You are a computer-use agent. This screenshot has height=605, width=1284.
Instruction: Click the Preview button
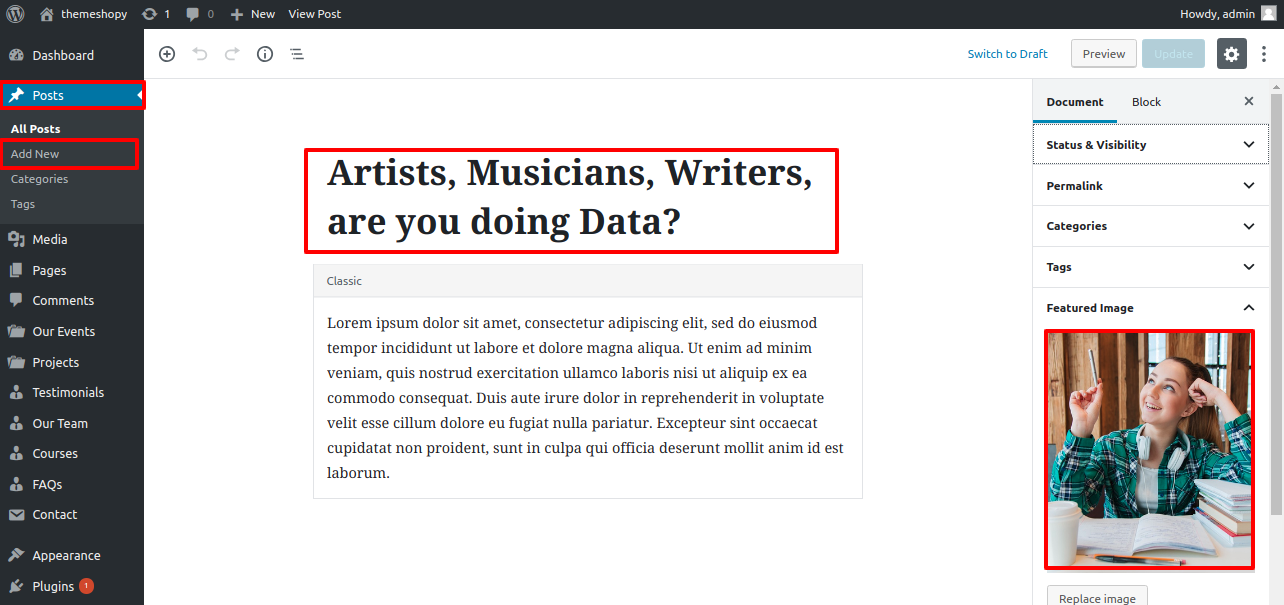[1103, 54]
